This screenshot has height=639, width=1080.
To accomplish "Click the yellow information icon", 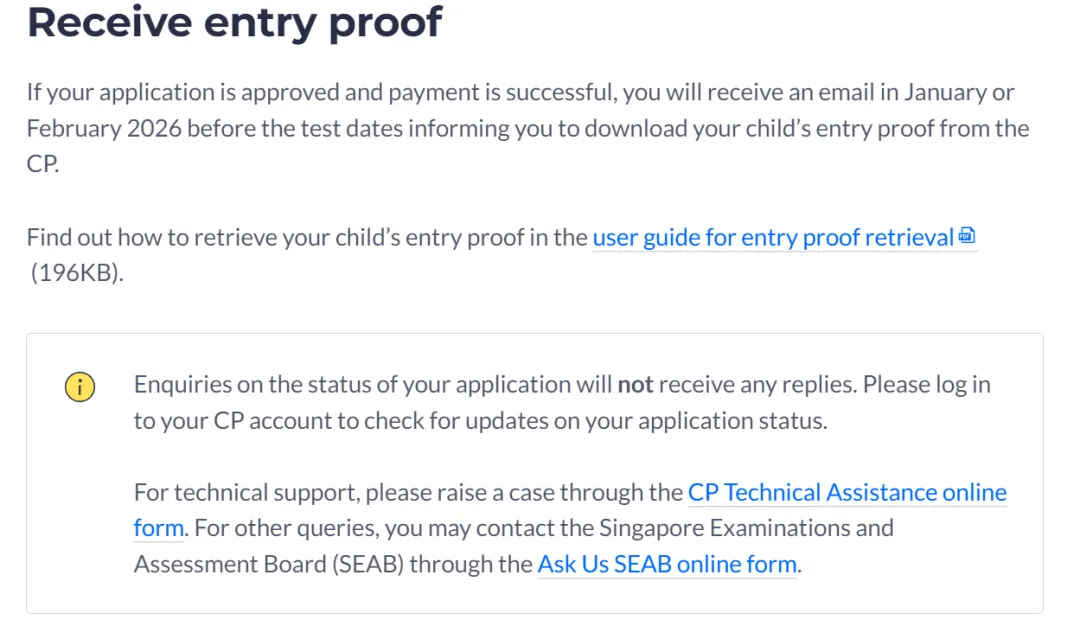I will coord(80,386).
